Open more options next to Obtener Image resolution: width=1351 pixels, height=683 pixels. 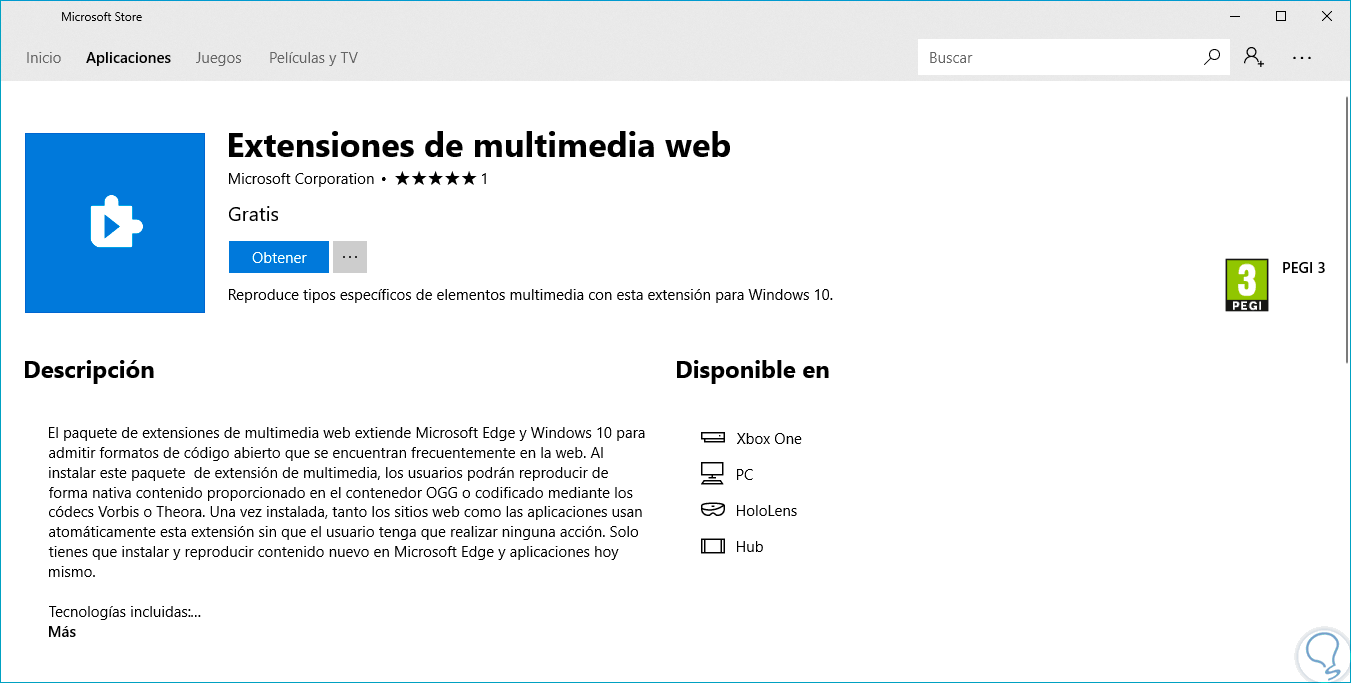[x=350, y=257]
